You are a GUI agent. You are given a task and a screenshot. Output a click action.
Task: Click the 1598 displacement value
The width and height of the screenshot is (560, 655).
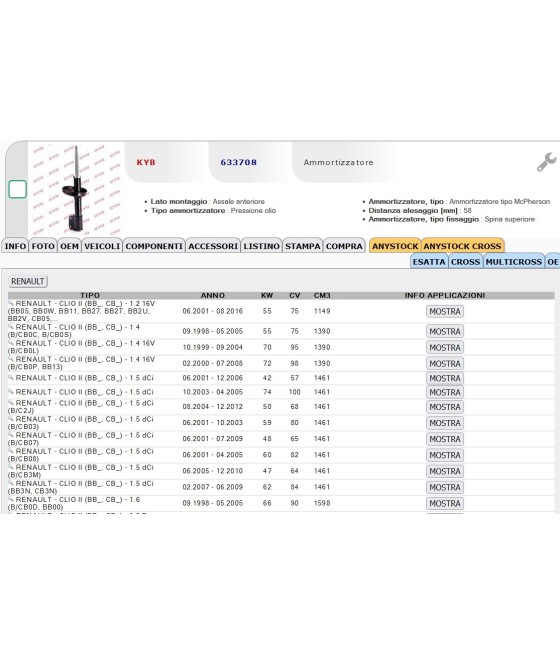tap(322, 503)
